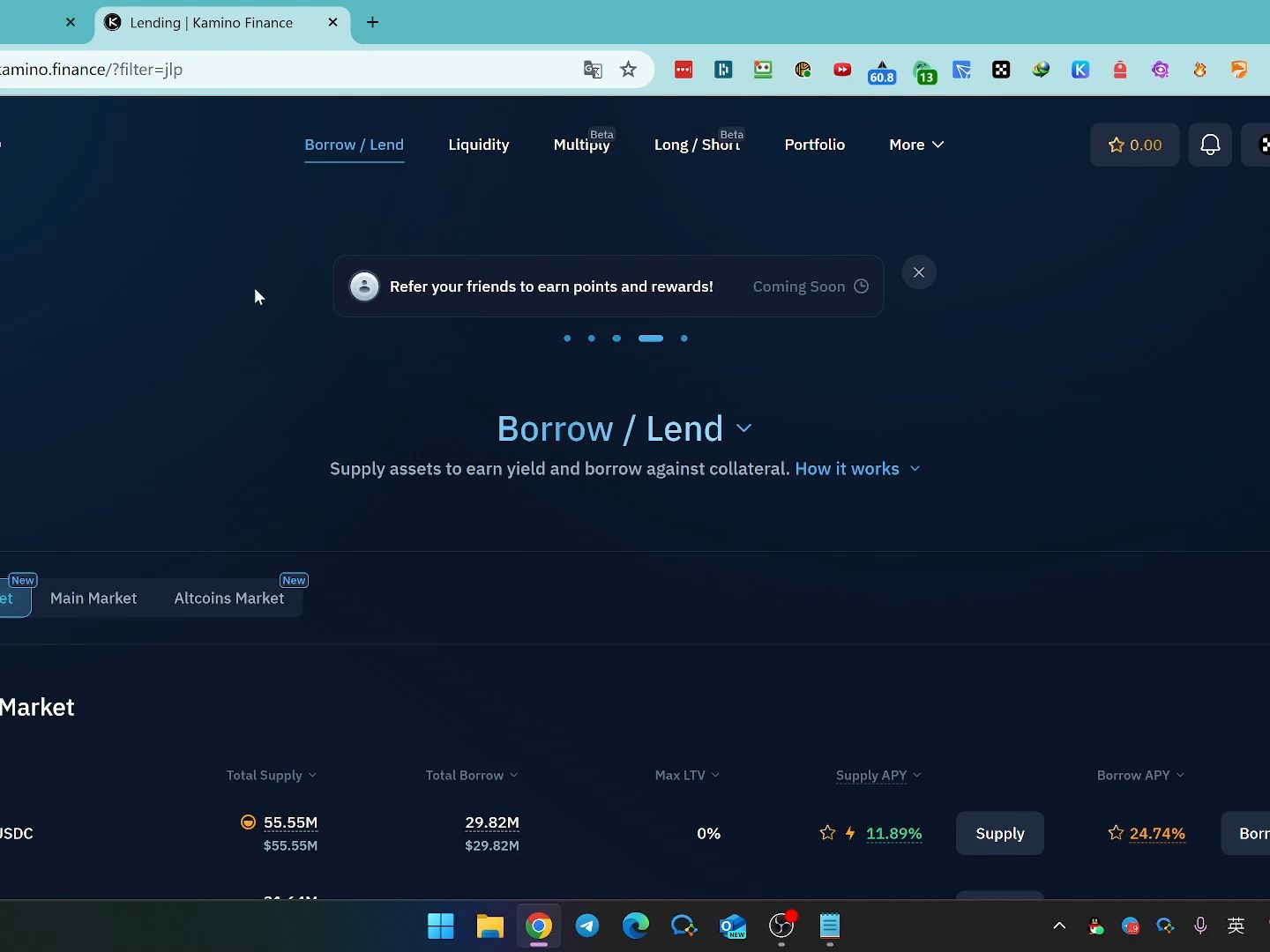The image size is (1270, 952).
Task: Close the Lending | Kamino Finance tab
Action: point(332,22)
